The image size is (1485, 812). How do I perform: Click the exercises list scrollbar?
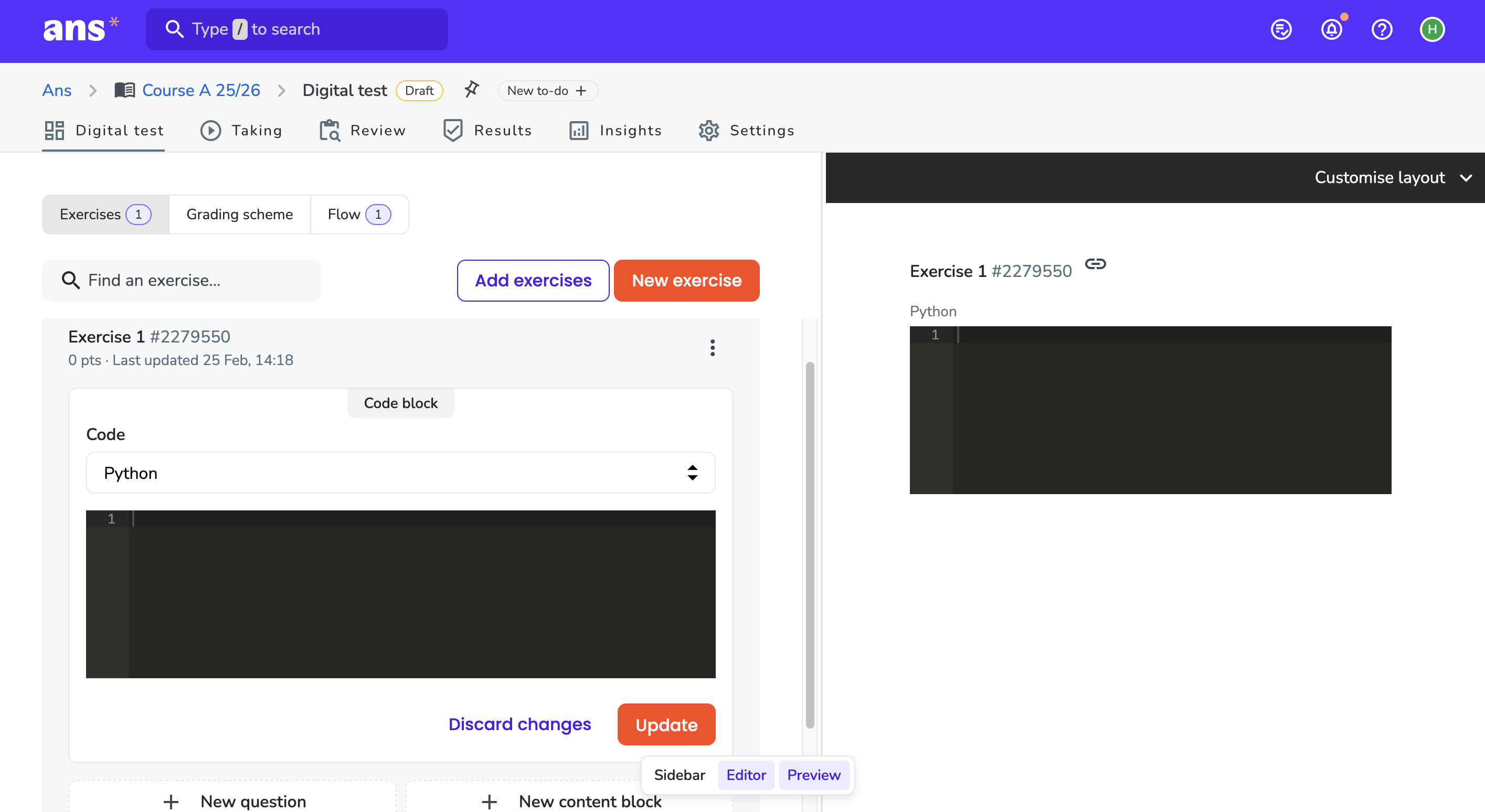coord(809,544)
